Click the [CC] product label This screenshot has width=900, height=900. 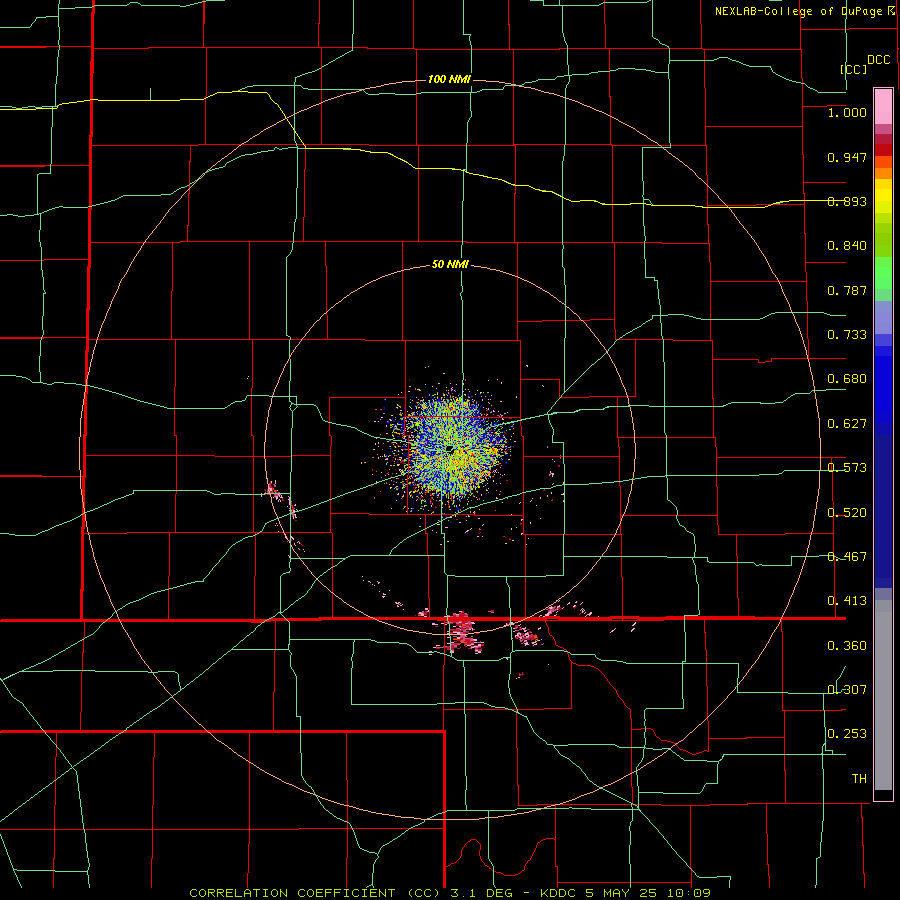point(854,69)
